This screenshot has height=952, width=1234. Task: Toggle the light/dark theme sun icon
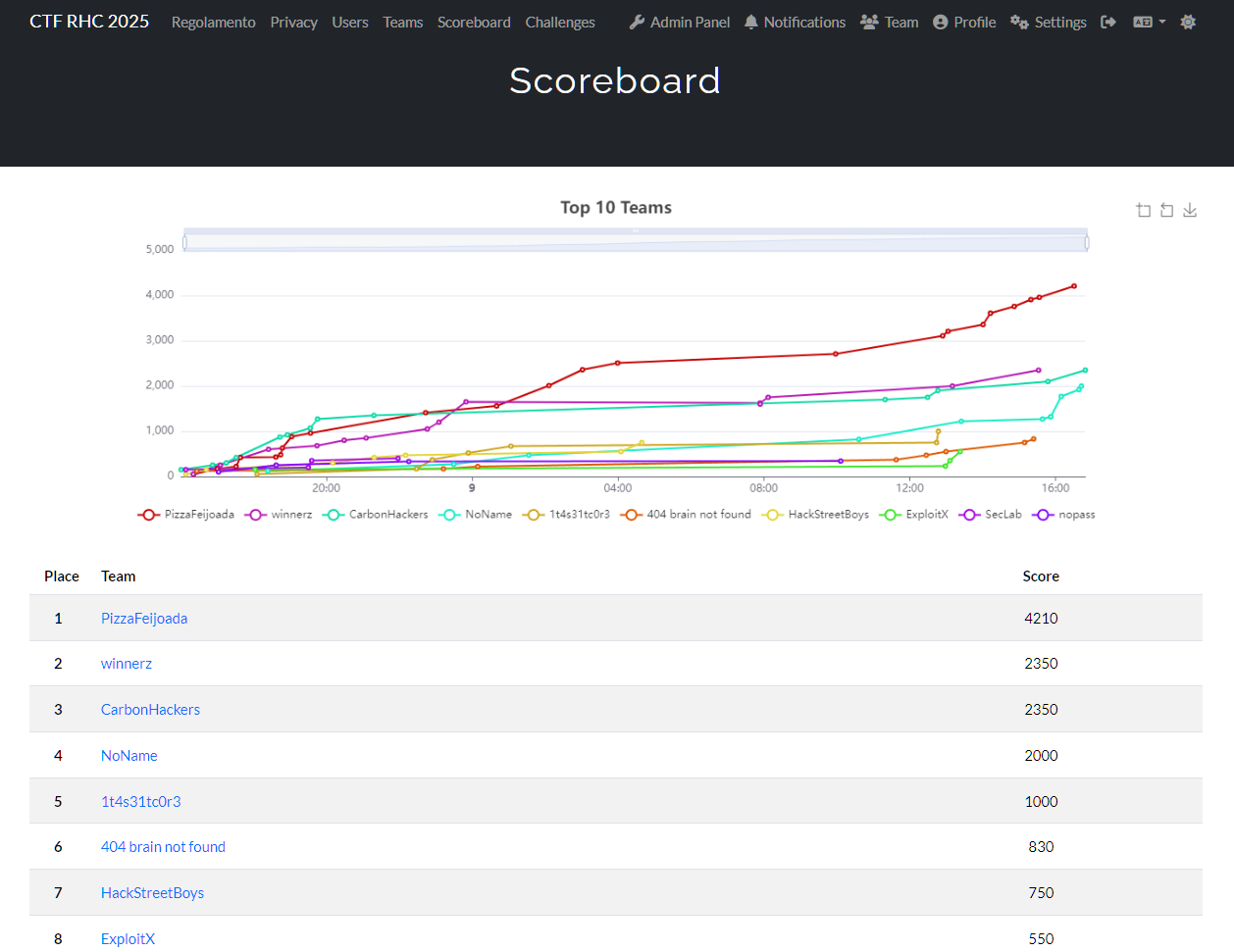tap(1188, 22)
